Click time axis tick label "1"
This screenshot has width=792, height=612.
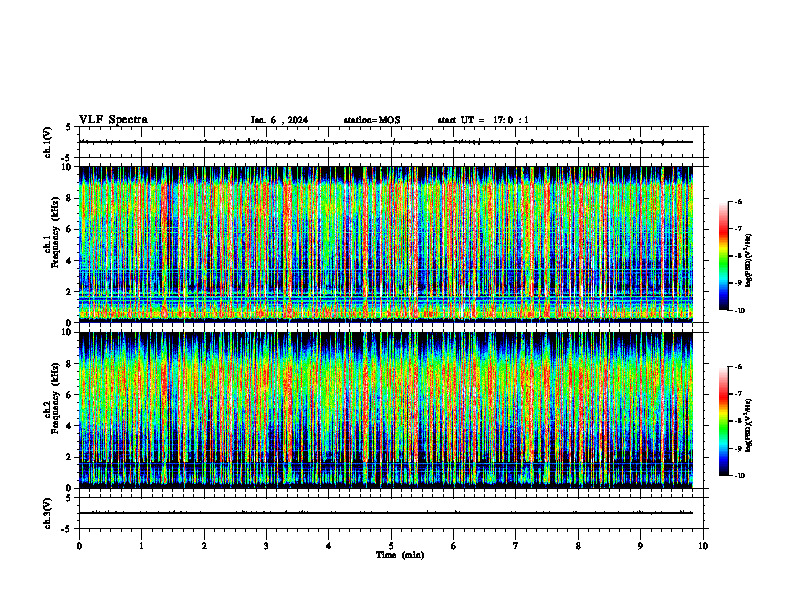click(141, 546)
